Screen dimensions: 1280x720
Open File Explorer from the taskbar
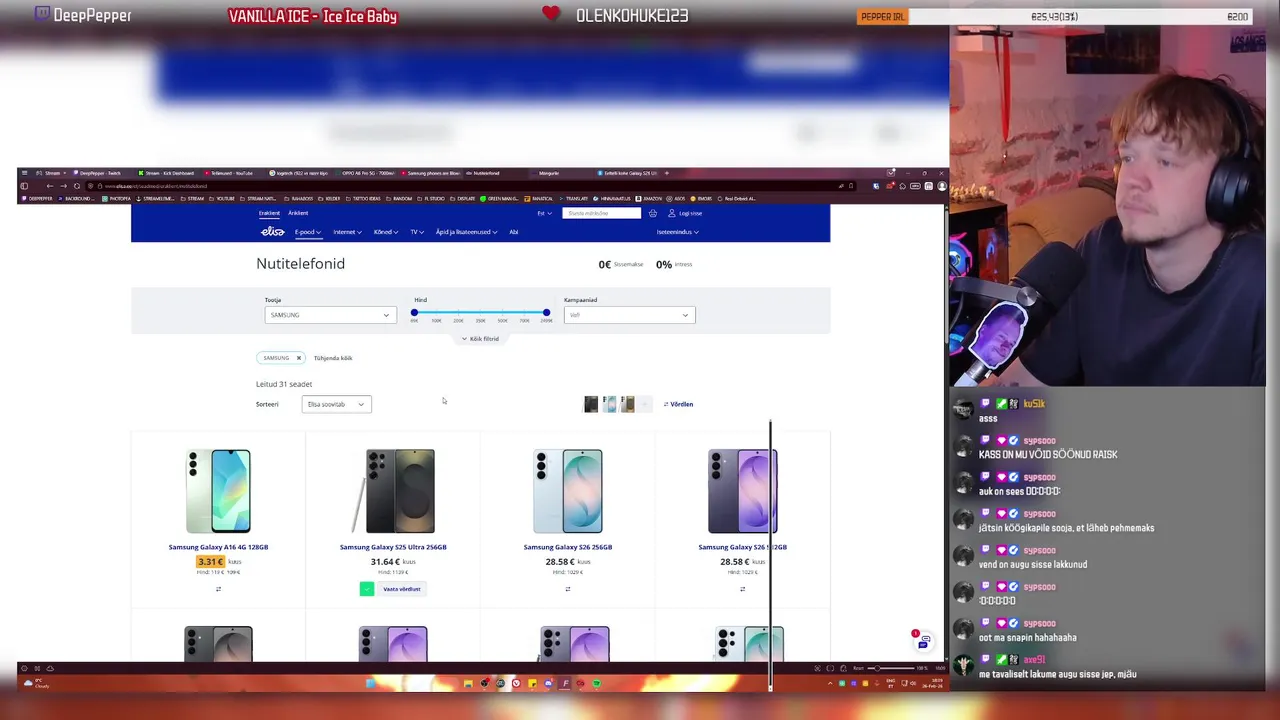click(x=468, y=684)
